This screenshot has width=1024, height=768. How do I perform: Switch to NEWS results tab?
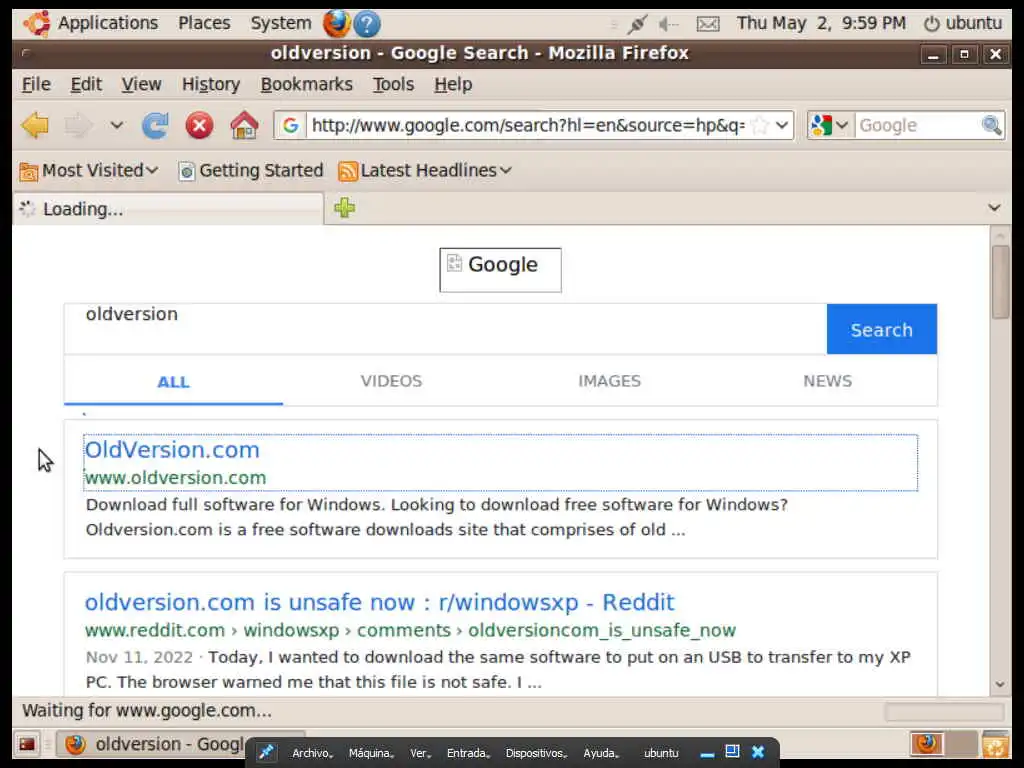point(827,381)
